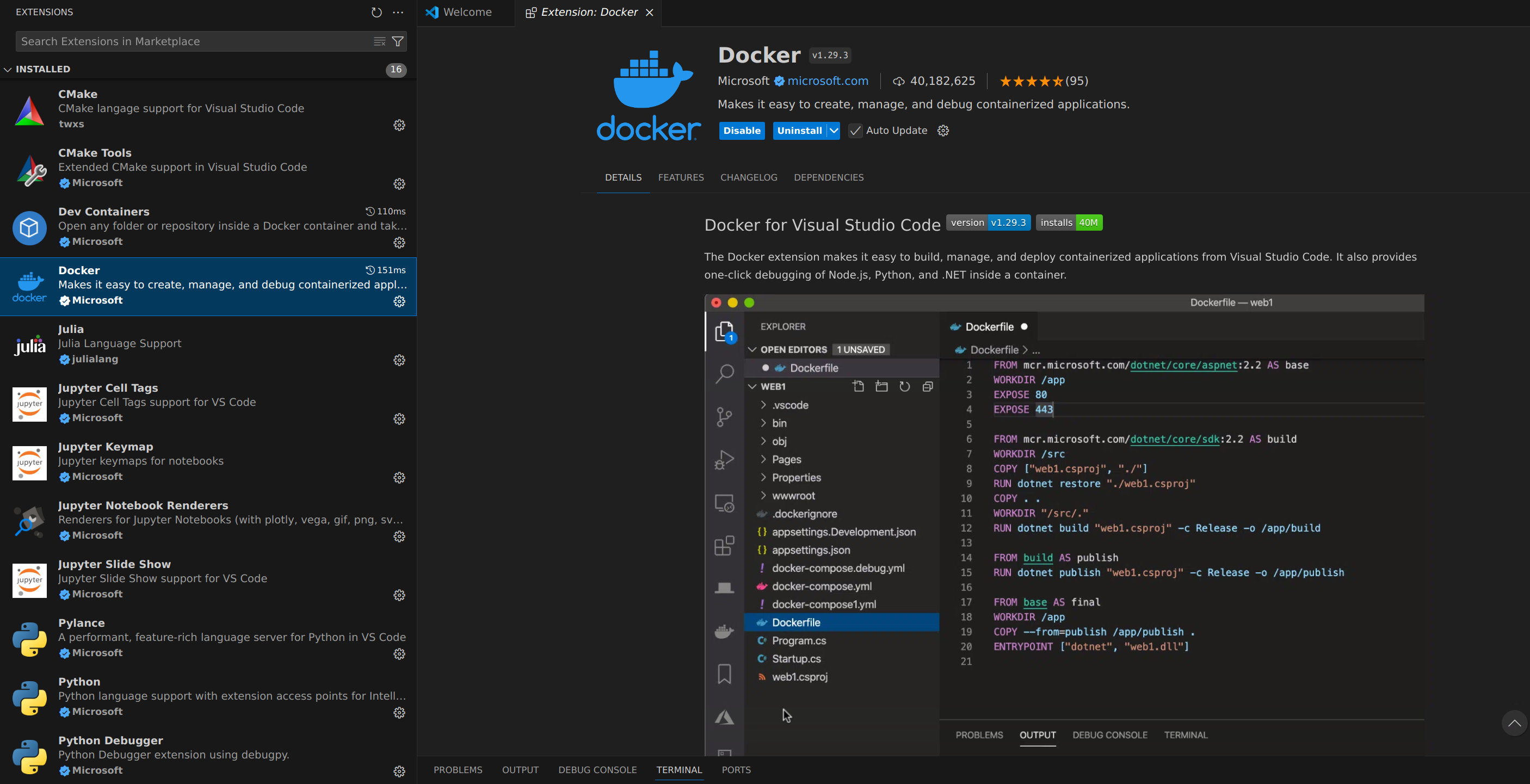
Task: Toggle the Auto Update checkbox
Action: point(855,131)
